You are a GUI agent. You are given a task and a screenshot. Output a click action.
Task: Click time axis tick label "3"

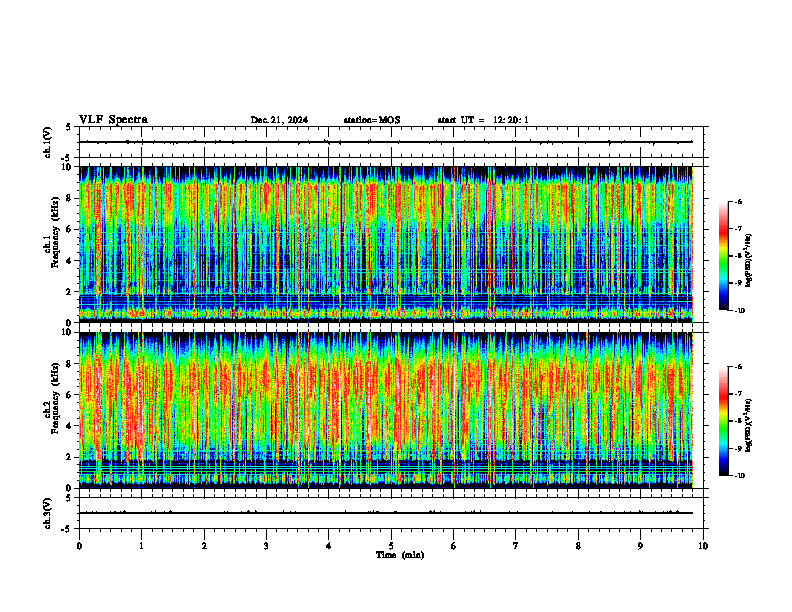pyautogui.click(x=266, y=546)
